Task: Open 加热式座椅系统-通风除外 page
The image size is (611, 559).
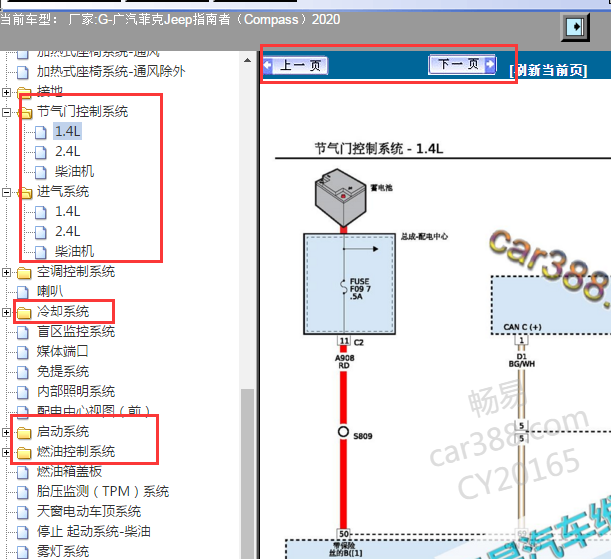Action: [x=111, y=71]
